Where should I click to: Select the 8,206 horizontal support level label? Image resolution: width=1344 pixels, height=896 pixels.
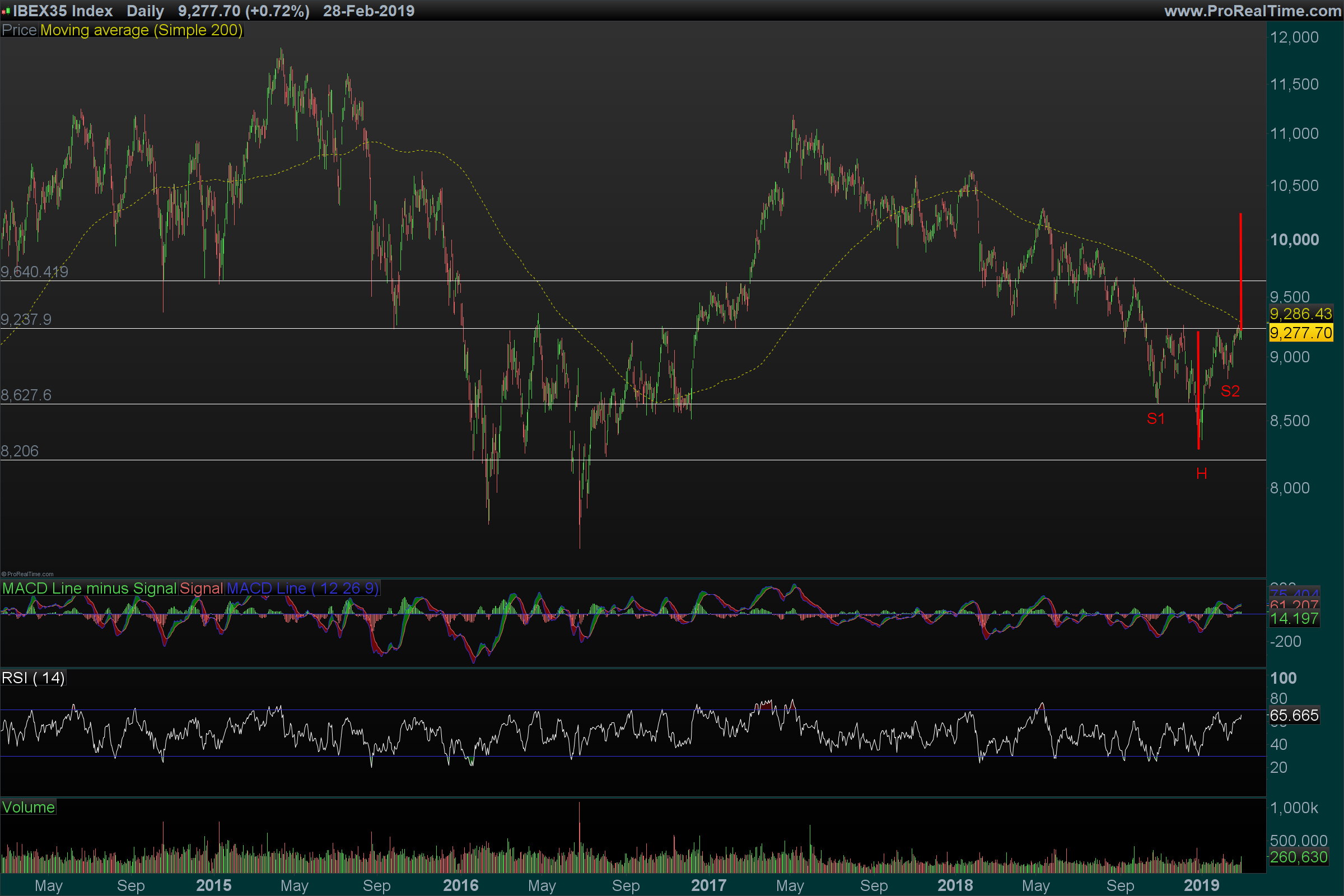tap(20, 451)
